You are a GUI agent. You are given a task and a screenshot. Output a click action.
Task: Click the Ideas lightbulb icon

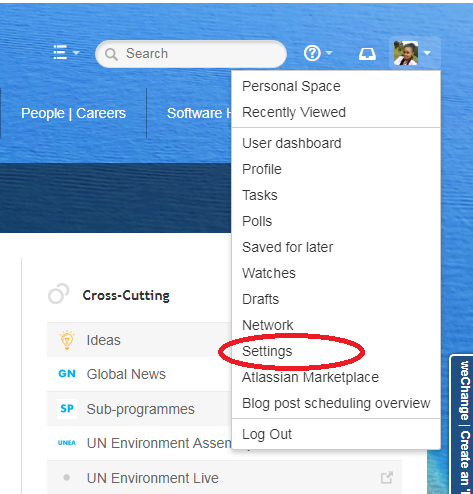[x=67, y=340]
